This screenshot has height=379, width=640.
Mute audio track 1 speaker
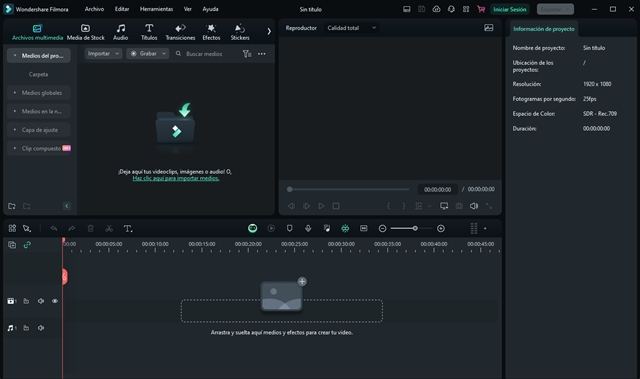coord(41,328)
